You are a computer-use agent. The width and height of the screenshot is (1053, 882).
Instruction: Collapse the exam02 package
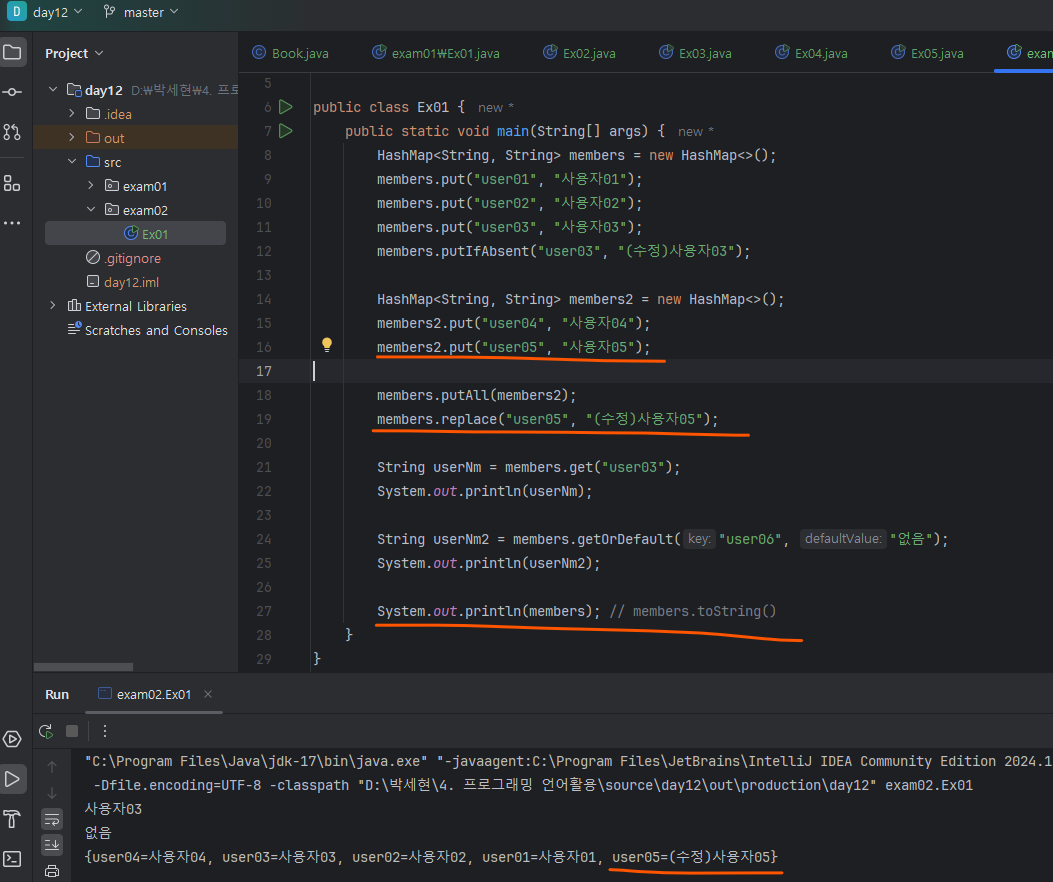click(91, 210)
